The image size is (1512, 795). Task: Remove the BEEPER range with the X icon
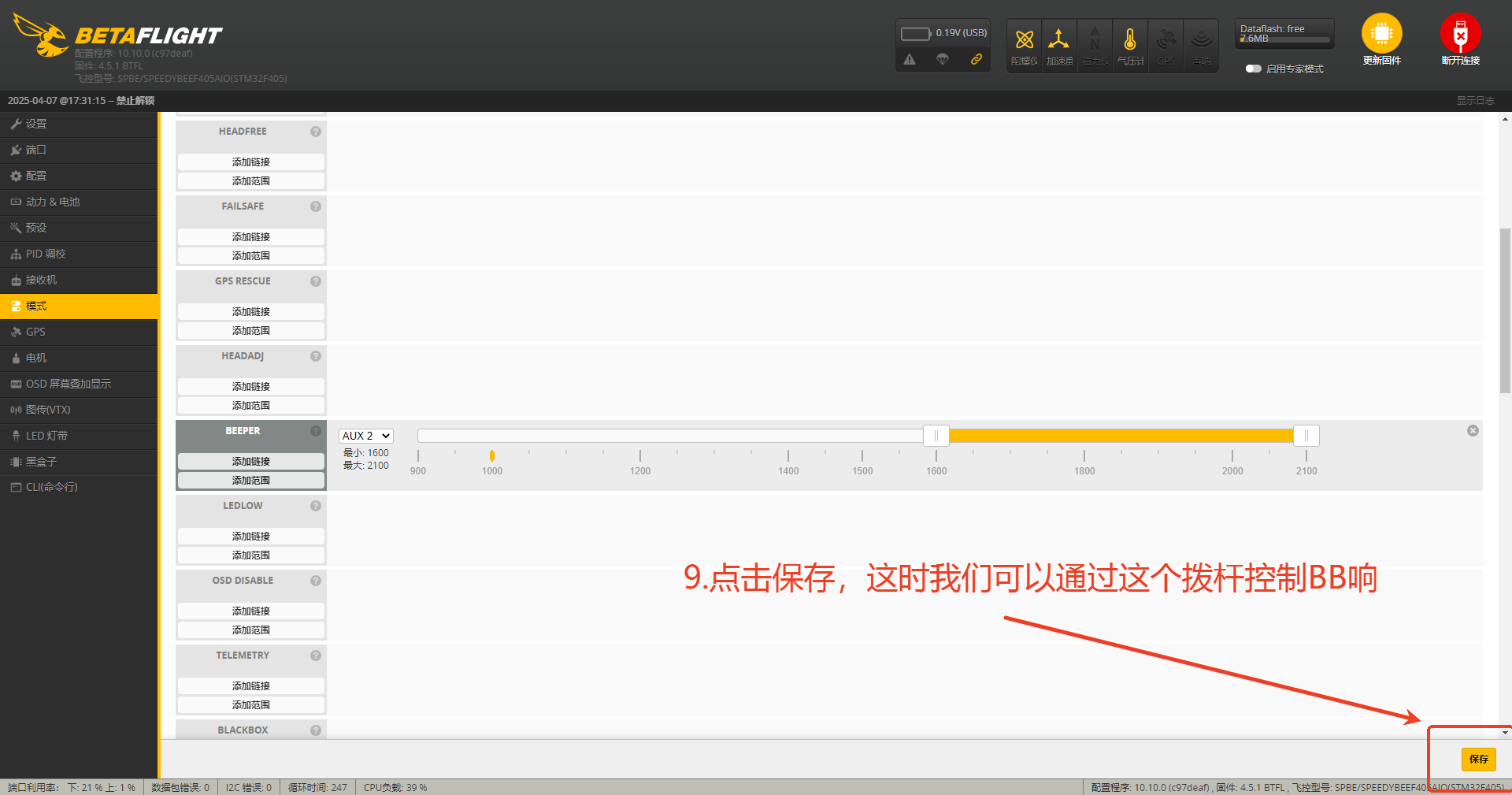(x=1473, y=431)
